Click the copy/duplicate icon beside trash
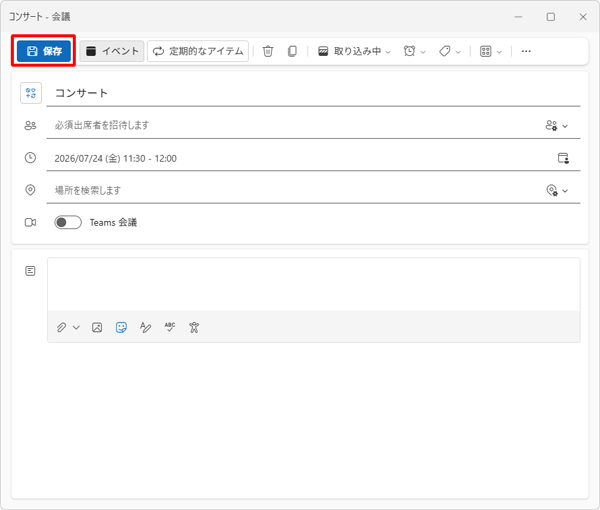This screenshot has width=600, height=510. [292, 51]
